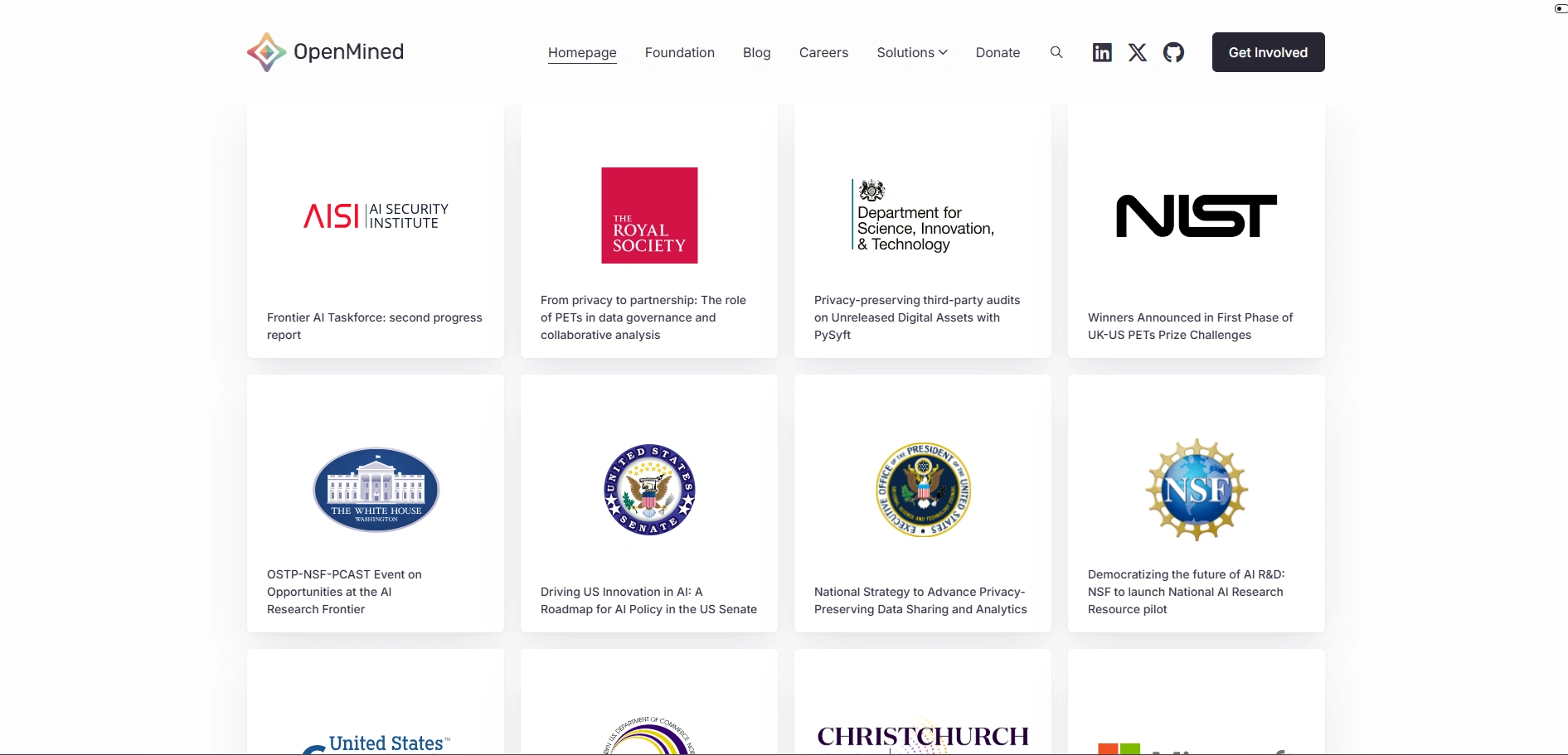The height and width of the screenshot is (755, 1568).
Task: Click the partially visible United States logo card
Action: (x=376, y=702)
